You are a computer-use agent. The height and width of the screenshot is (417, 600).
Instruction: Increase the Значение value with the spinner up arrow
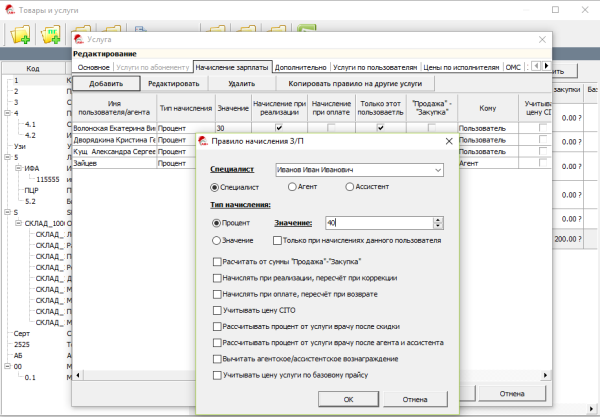438,220
